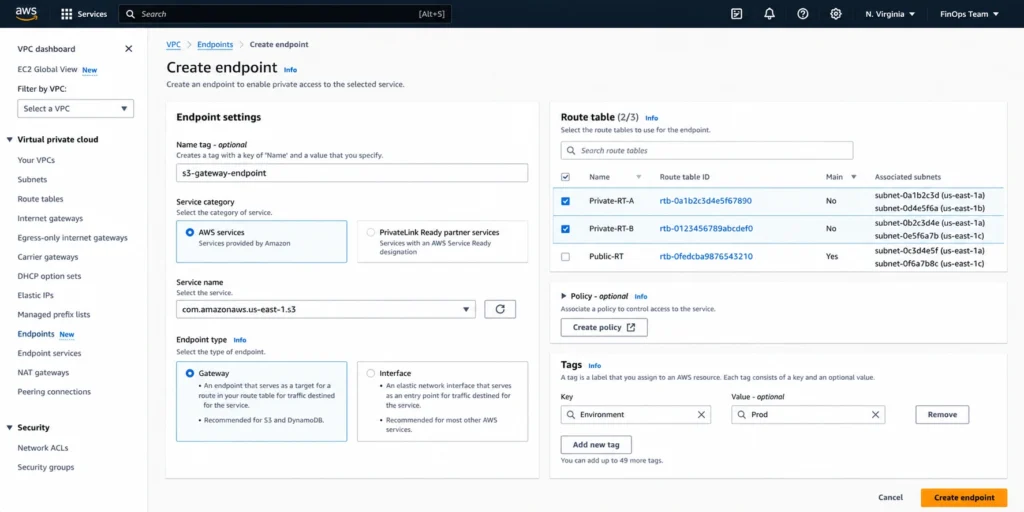1024x512 pixels.
Task: Click the search icon in top search bar
Action: (x=131, y=14)
